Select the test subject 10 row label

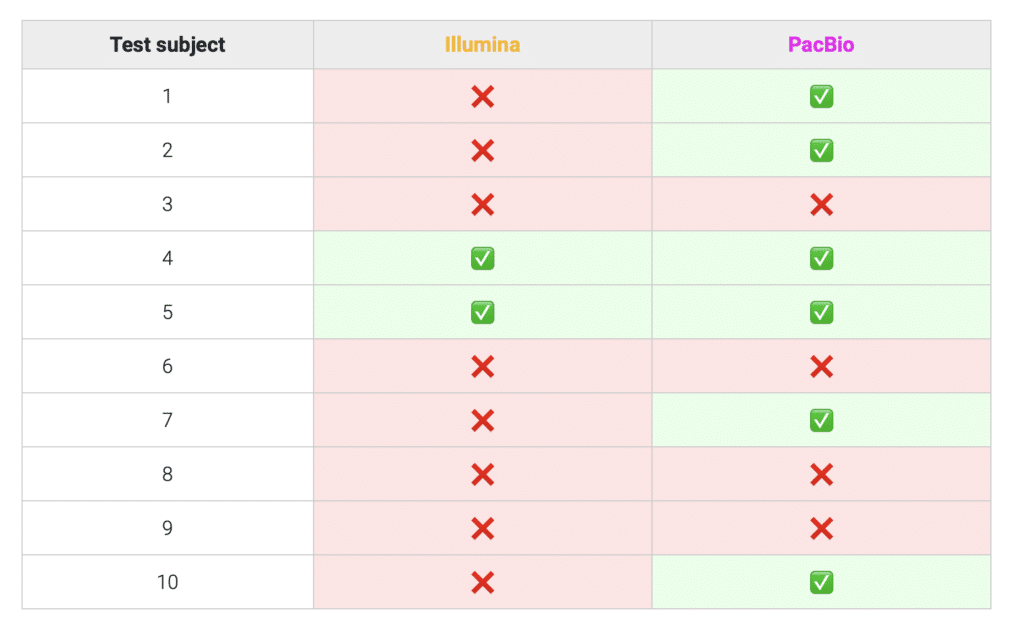(167, 582)
